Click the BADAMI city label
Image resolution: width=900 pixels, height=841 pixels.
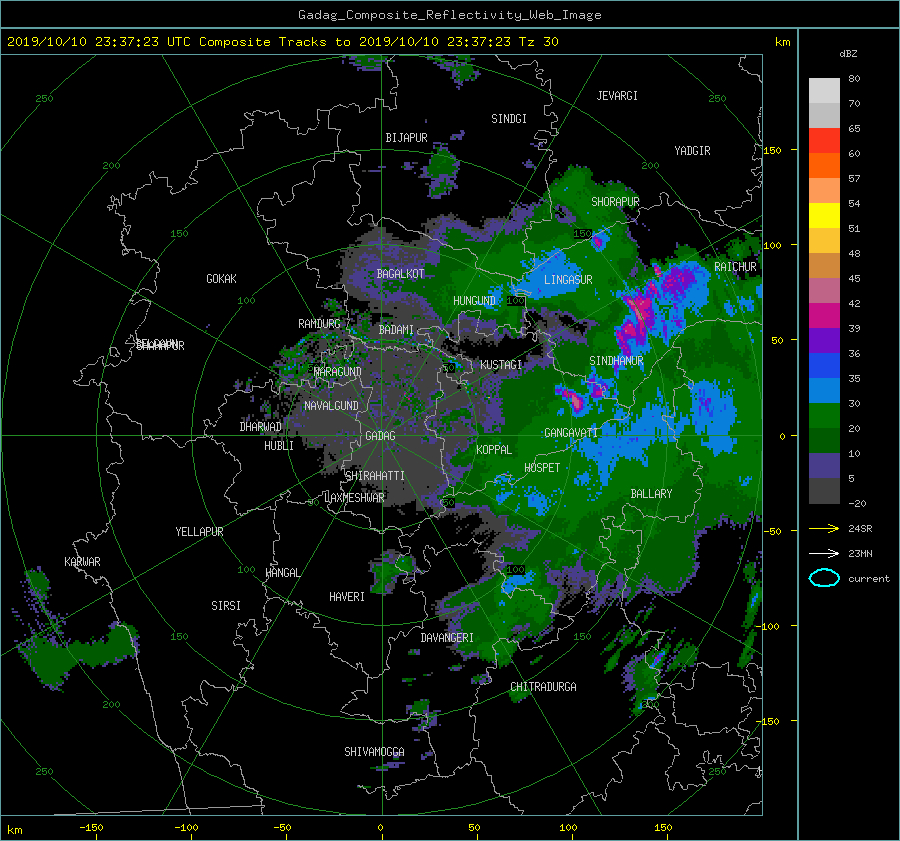[x=396, y=330]
